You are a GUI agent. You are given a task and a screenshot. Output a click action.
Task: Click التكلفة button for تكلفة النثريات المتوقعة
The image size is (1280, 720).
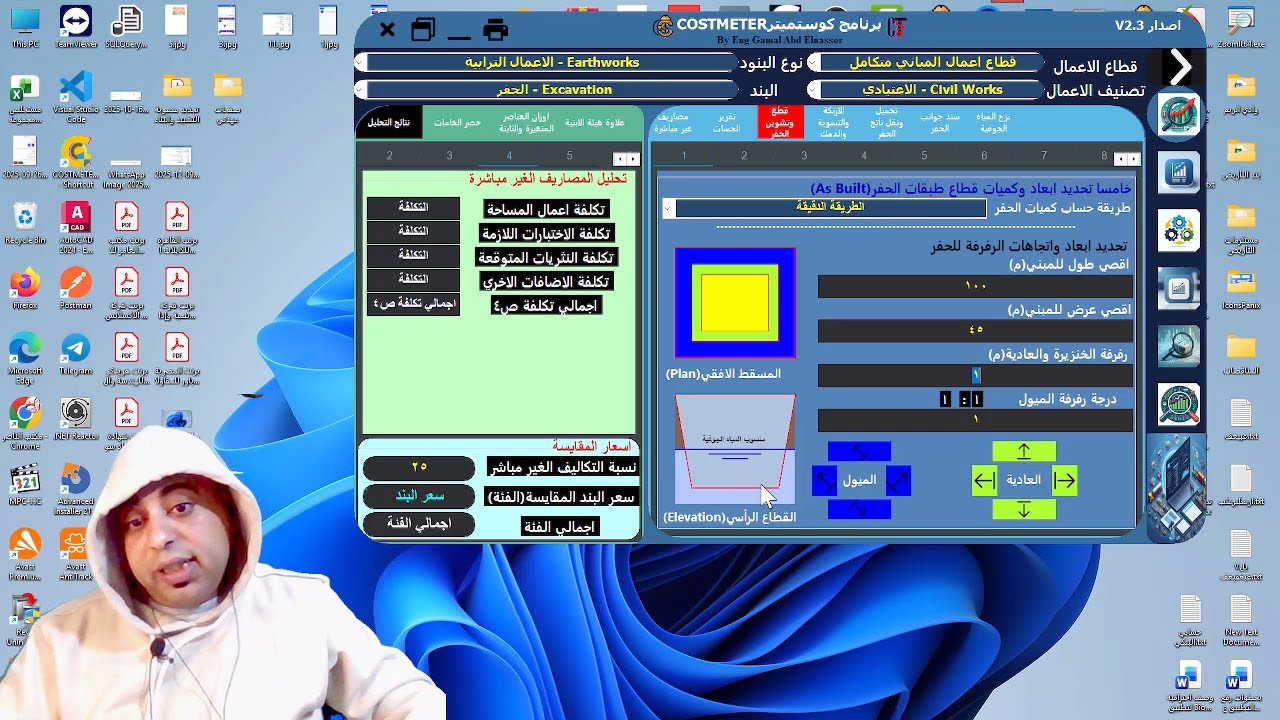(x=413, y=255)
